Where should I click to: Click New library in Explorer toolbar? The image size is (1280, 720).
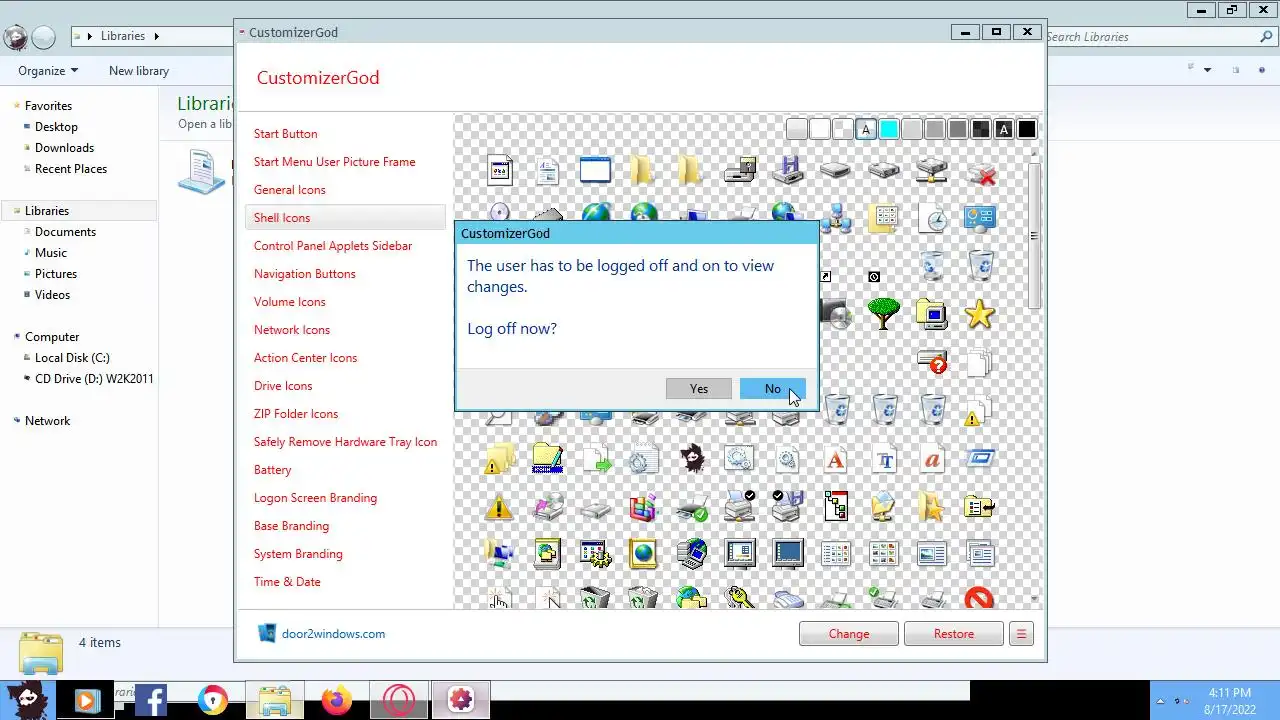(139, 71)
